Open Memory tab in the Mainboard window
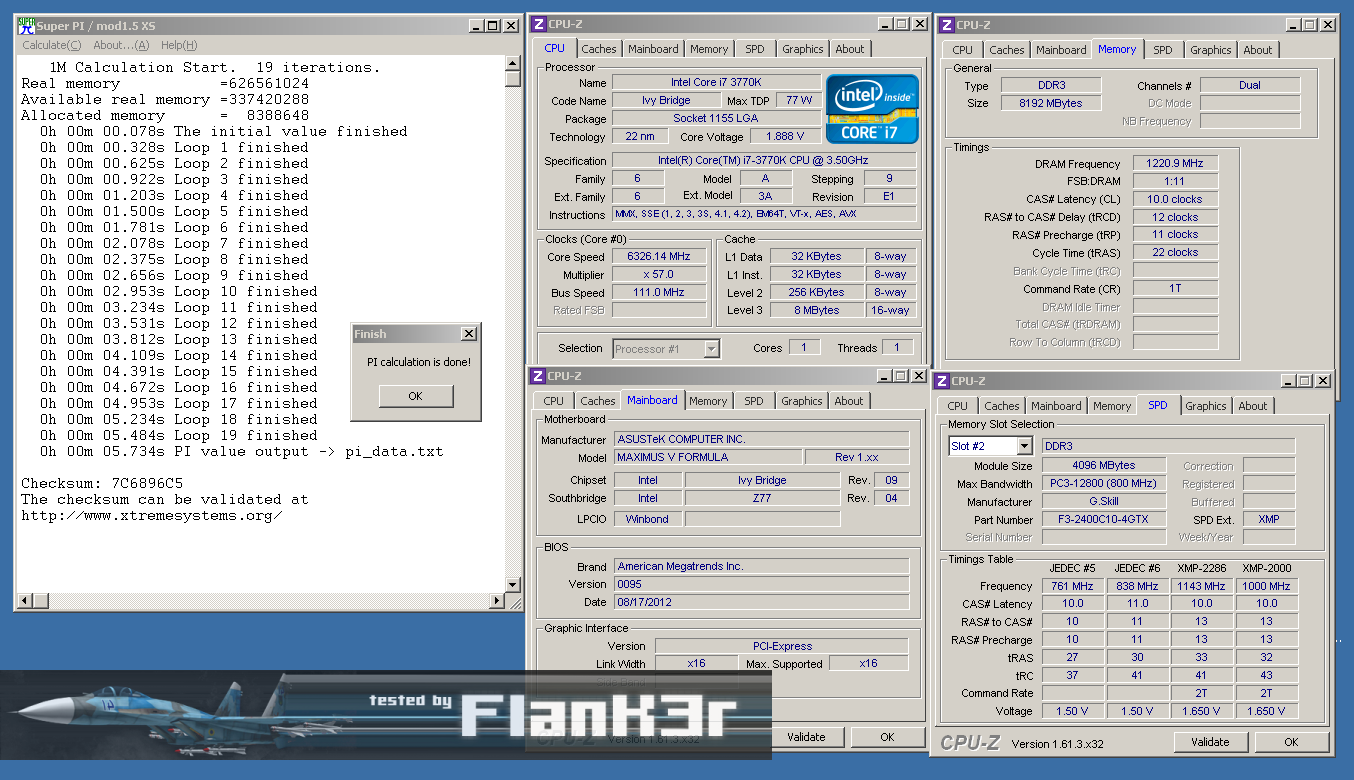 (x=708, y=401)
